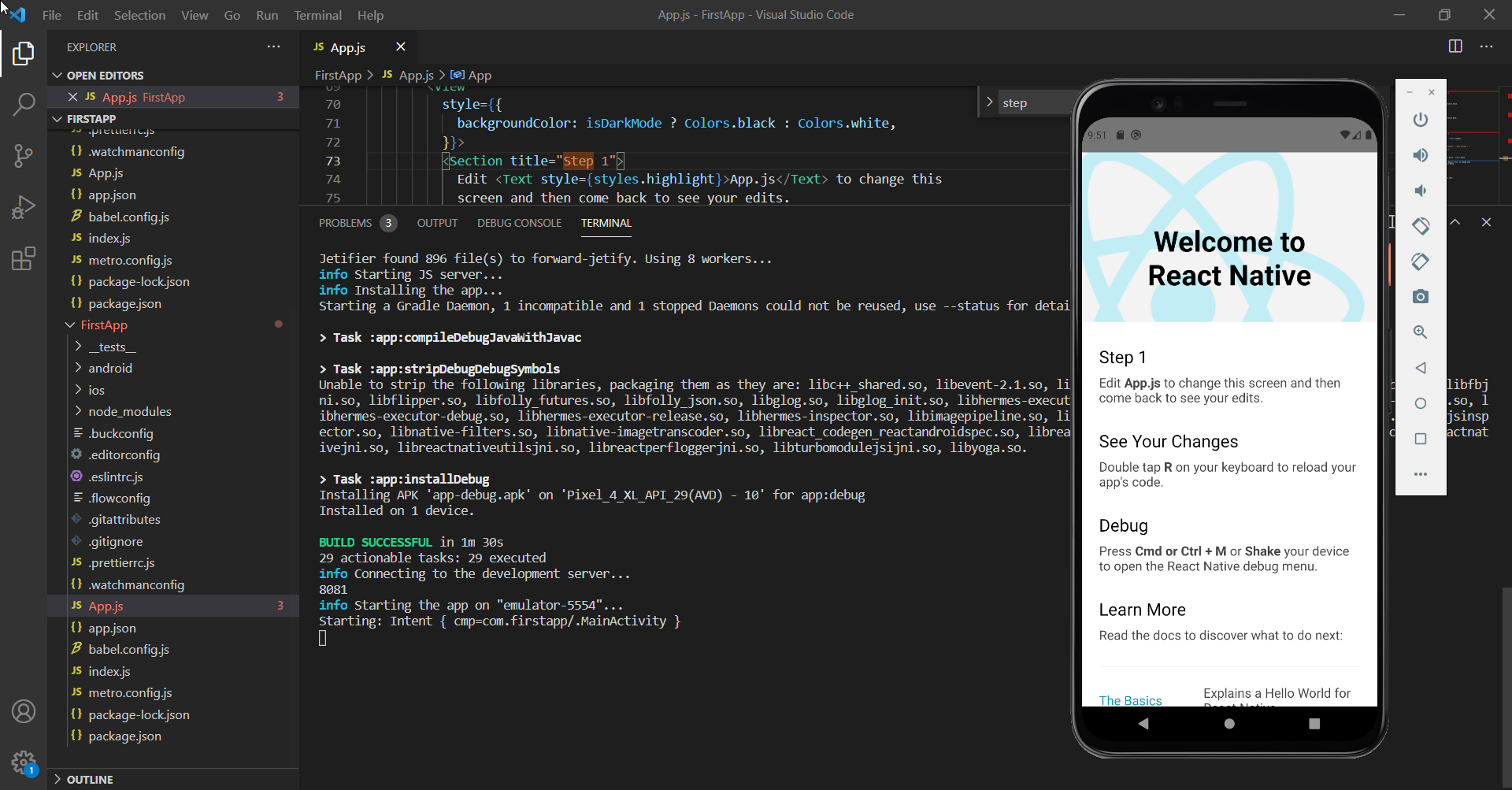Screen dimensions: 1512x790
Task: Open the Run menu
Action: coord(267,15)
